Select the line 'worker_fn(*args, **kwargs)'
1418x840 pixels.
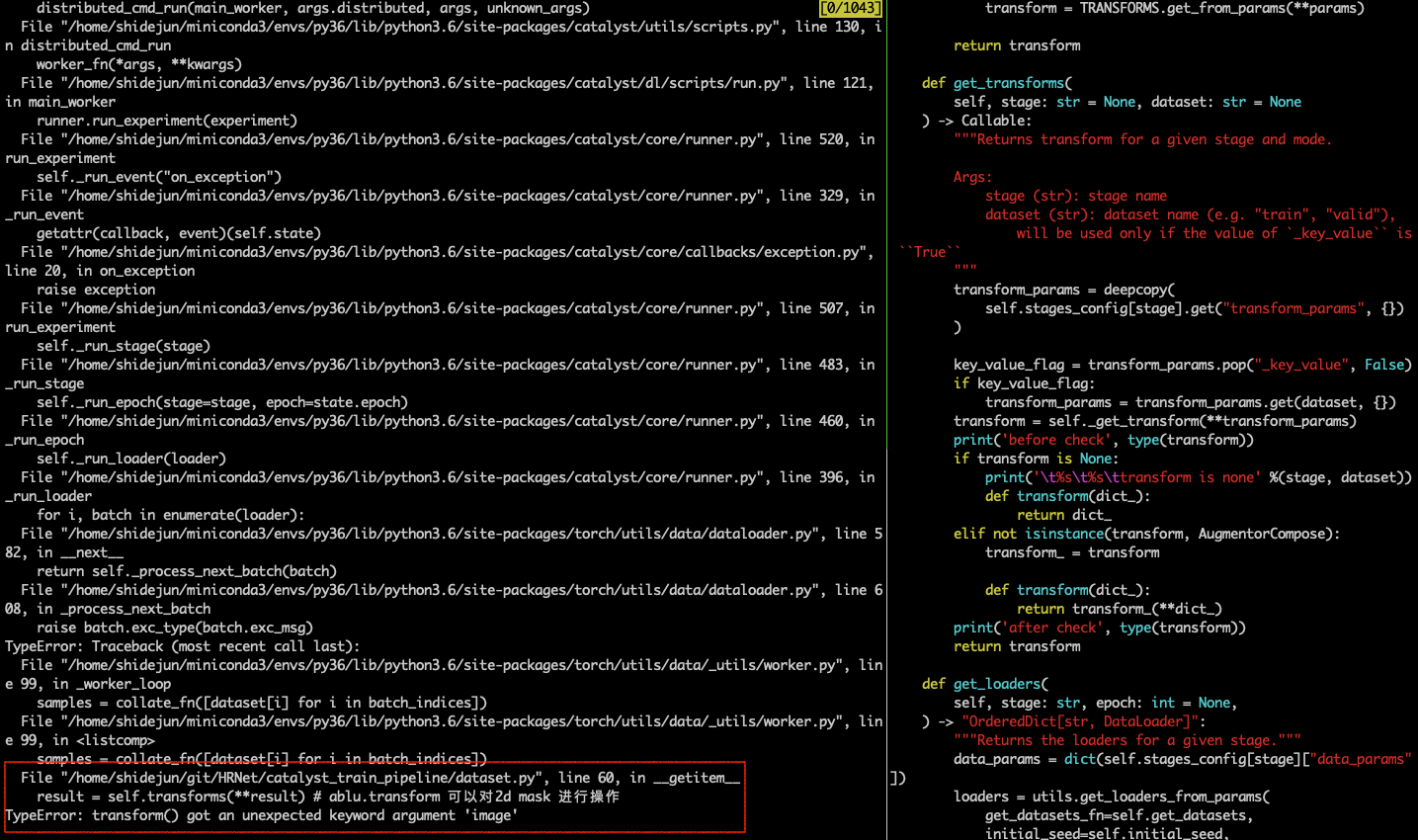(x=139, y=64)
